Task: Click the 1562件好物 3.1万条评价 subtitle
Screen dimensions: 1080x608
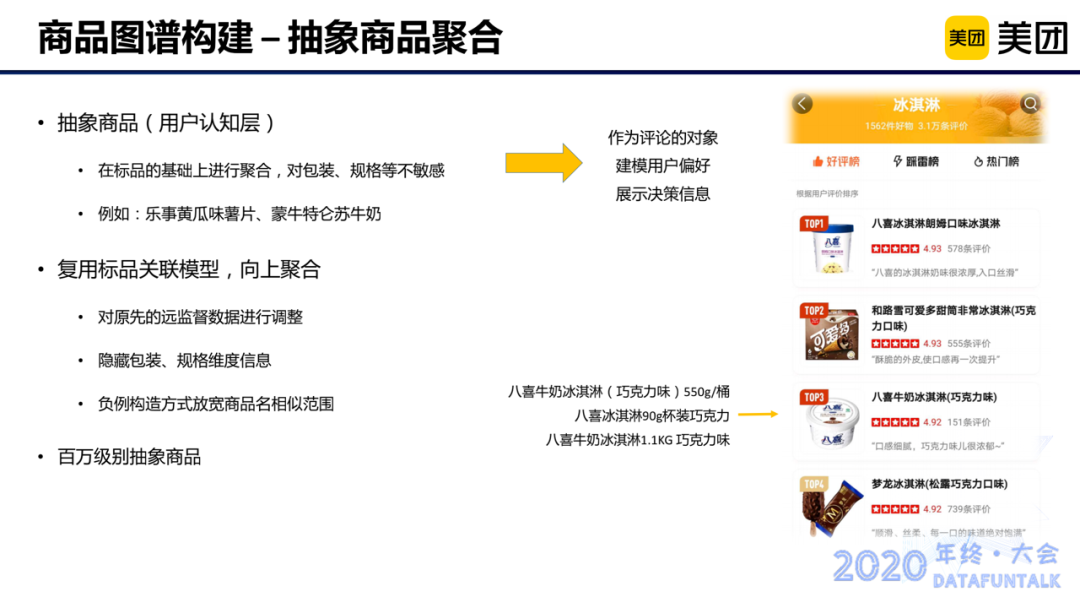Action: coord(916,126)
